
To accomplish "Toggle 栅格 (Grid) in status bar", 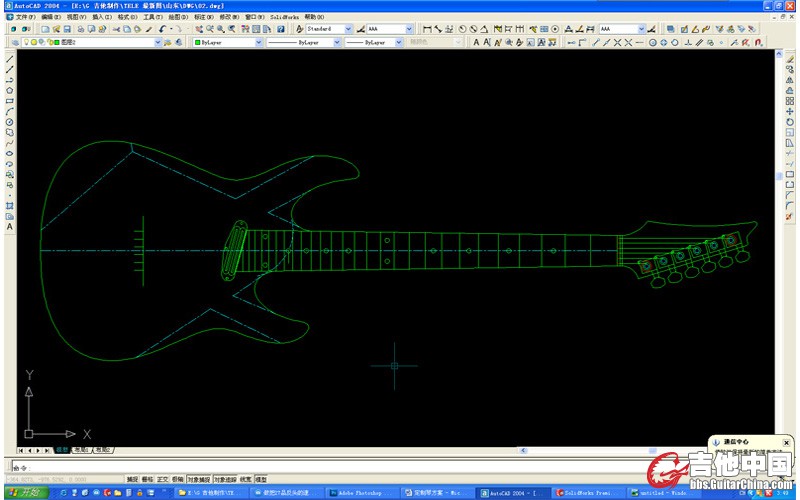I will coord(147,480).
